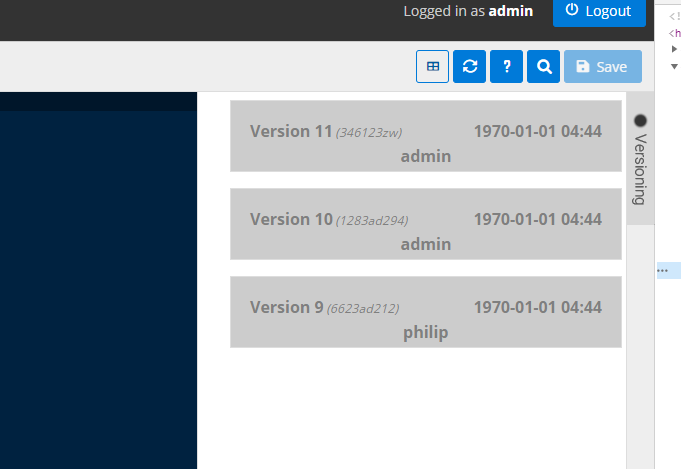The height and width of the screenshot is (469, 681).
Task: Collapse the expanded node in devtools tree
Action: [x=674, y=66]
